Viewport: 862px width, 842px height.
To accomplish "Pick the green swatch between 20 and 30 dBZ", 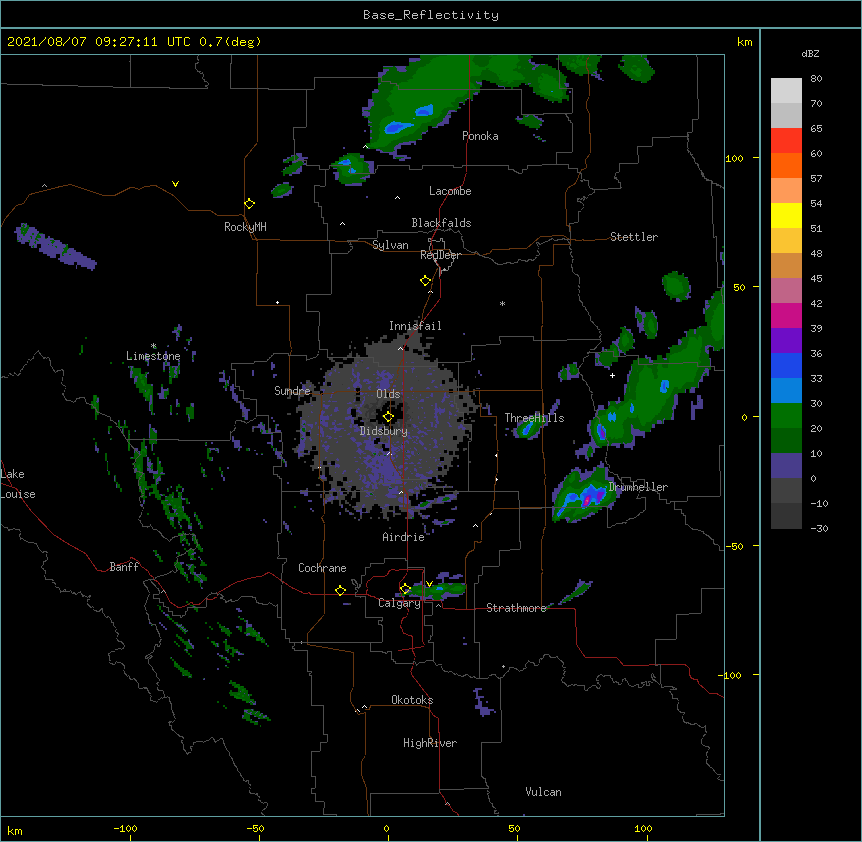I will click(x=786, y=416).
